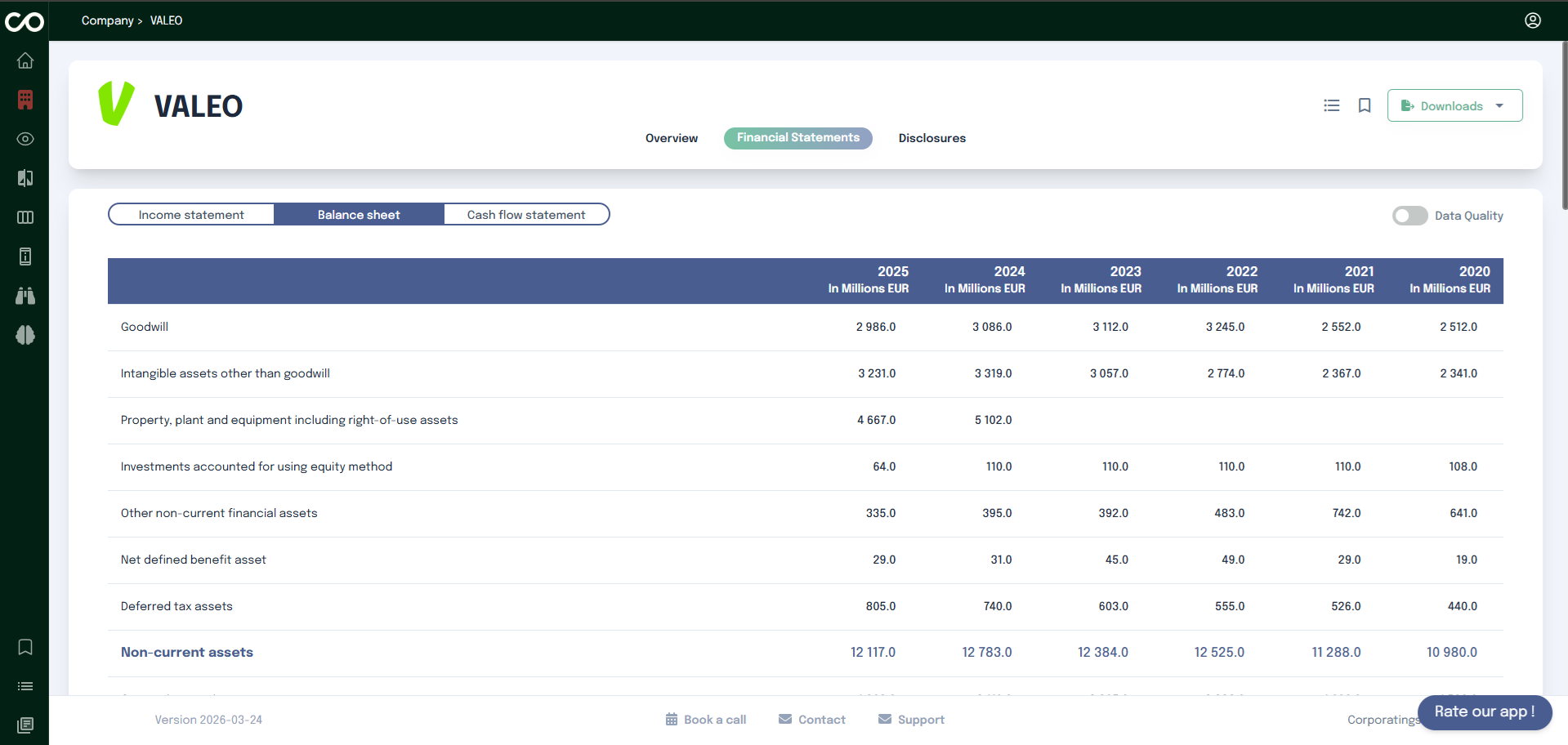Open the binoculars icon in sidebar
The image size is (1568, 745).
click(25, 296)
